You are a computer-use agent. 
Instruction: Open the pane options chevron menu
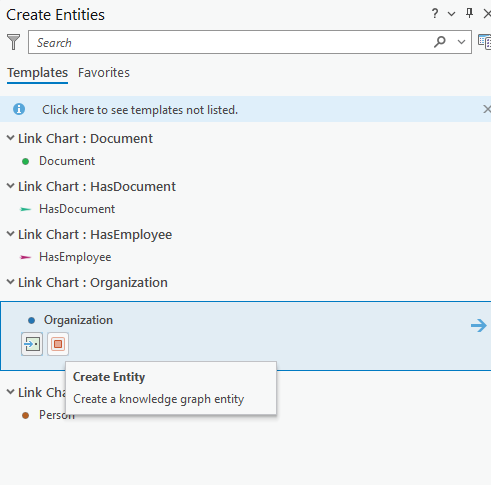[451, 14]
